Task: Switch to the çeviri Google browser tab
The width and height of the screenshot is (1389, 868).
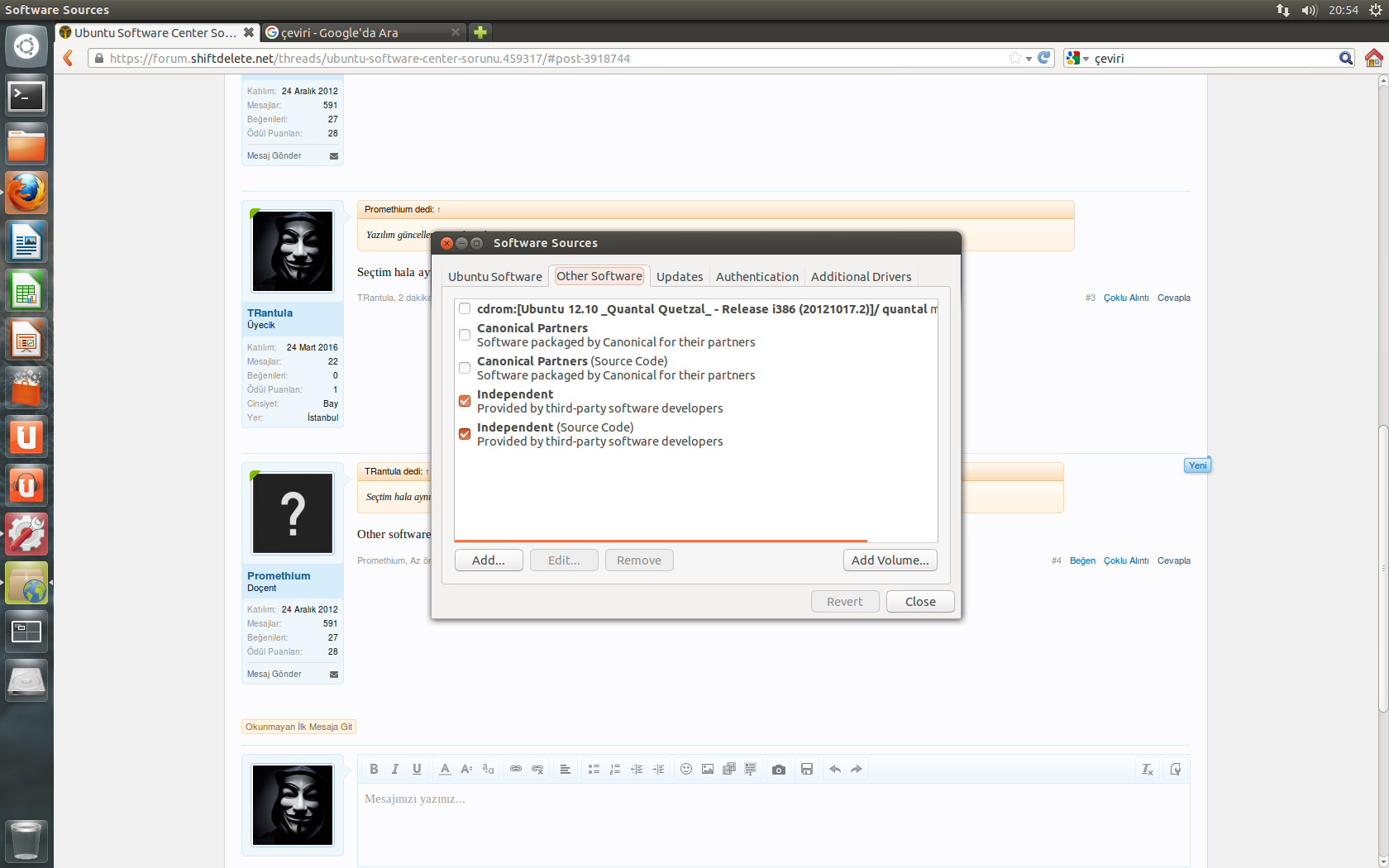Action: [362, 32]
